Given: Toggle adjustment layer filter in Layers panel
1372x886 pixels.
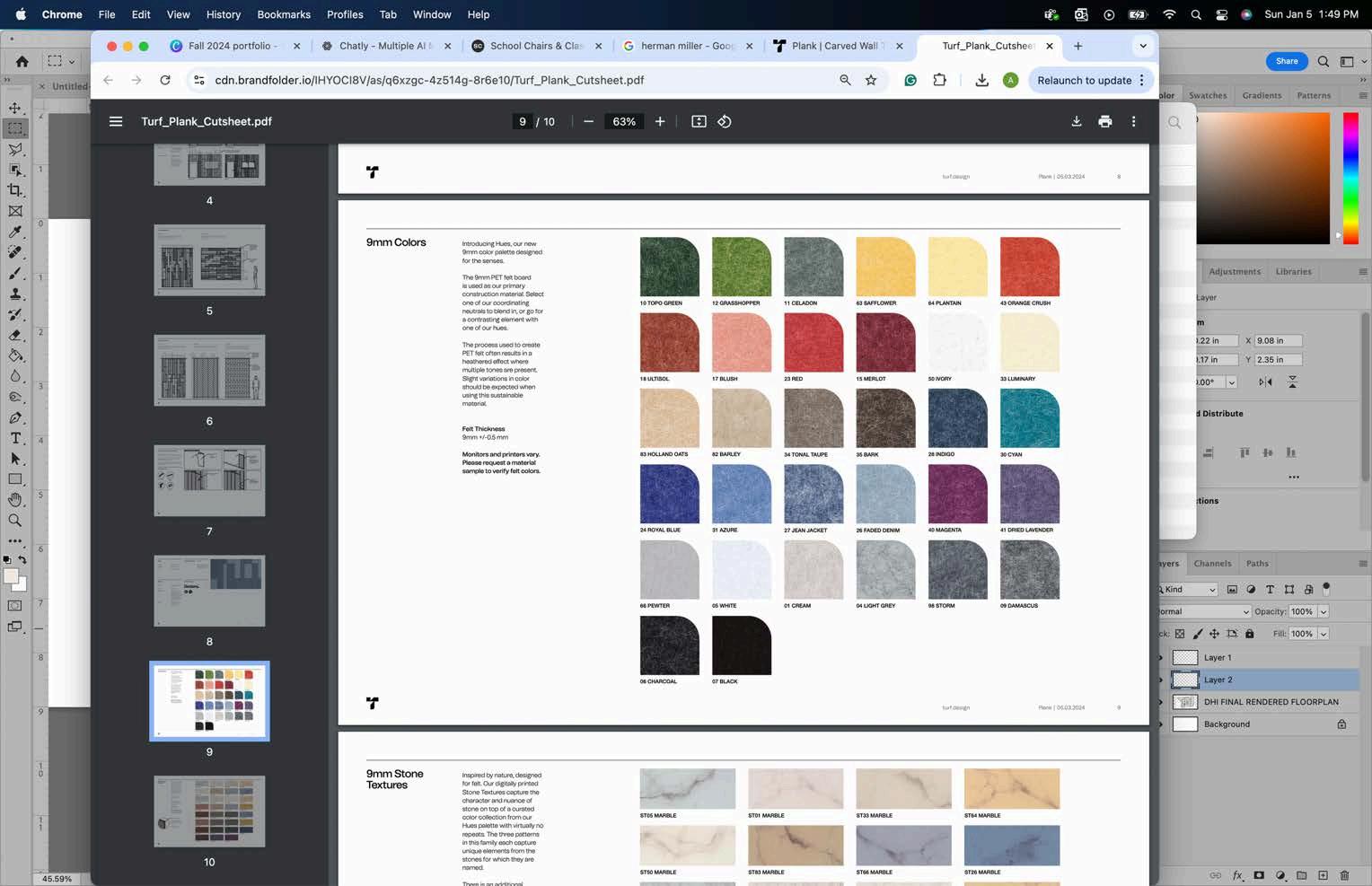Looking at the screenshot, I should click(x=1251, y=589).
